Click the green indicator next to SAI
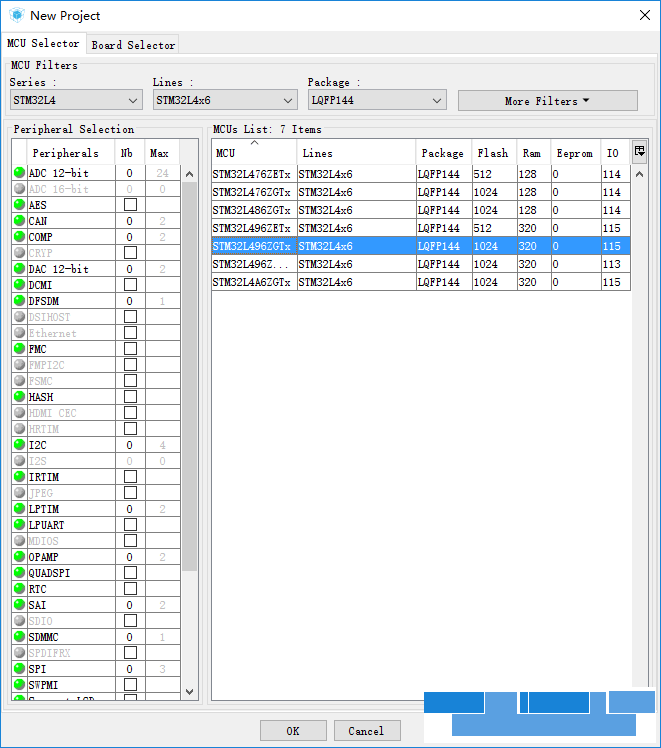The width and height of the screenshot is (661, 748). click(20, 604)
